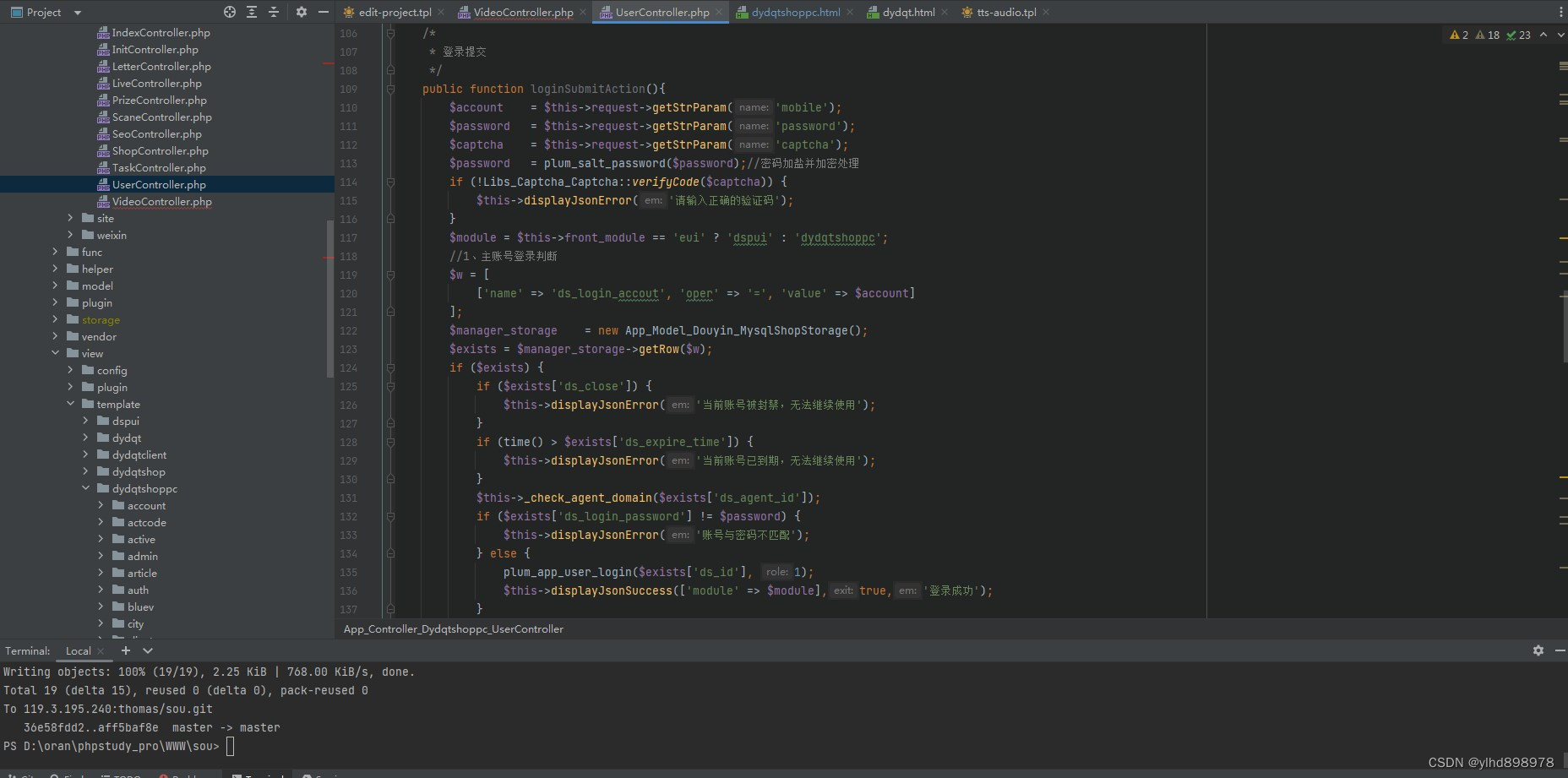Select the dydqtclient folder

(131, 454)
